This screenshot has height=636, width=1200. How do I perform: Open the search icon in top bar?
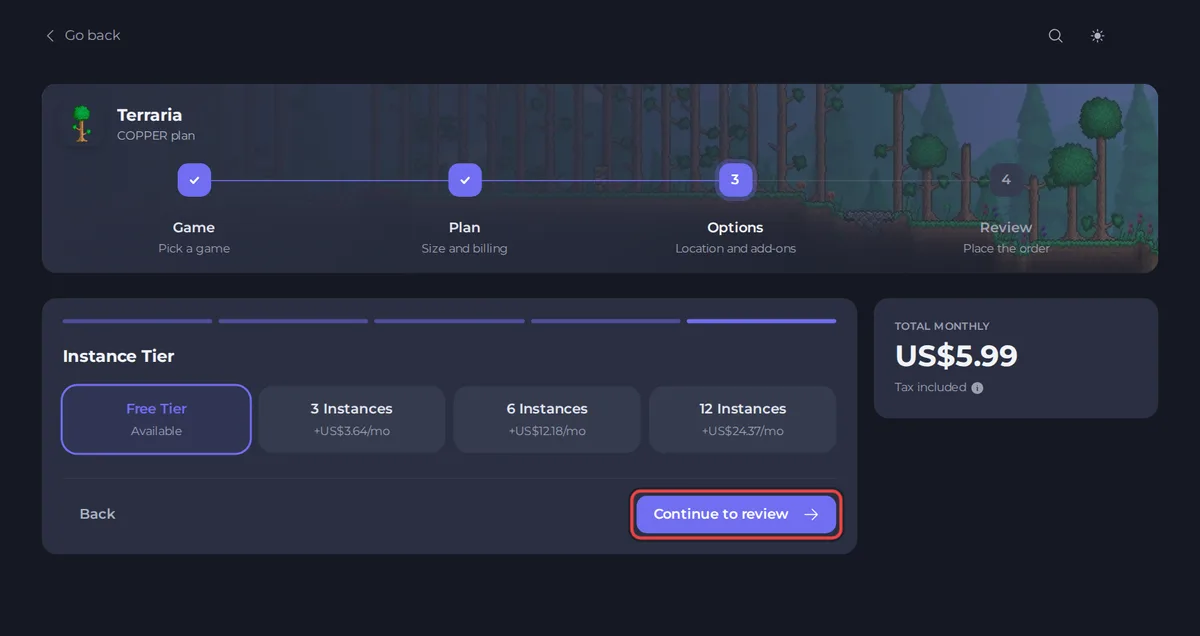pos(1055,36)
